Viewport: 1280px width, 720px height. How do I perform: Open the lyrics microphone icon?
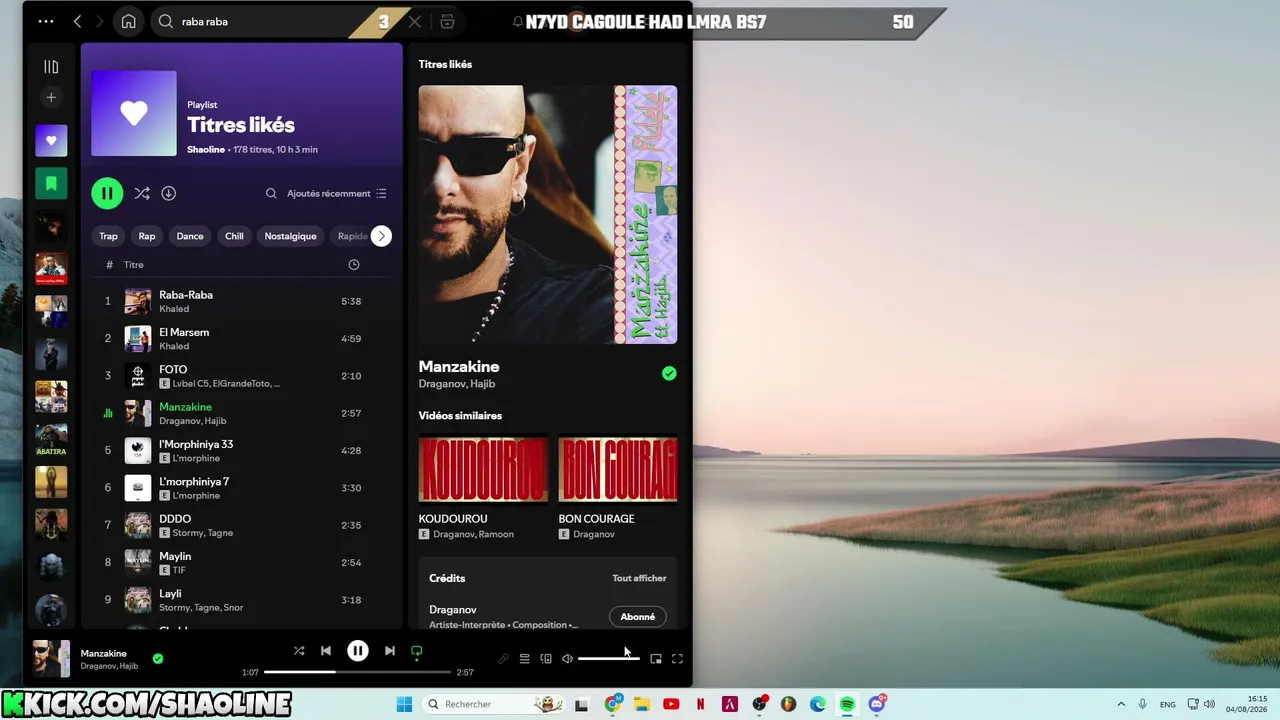503,659
